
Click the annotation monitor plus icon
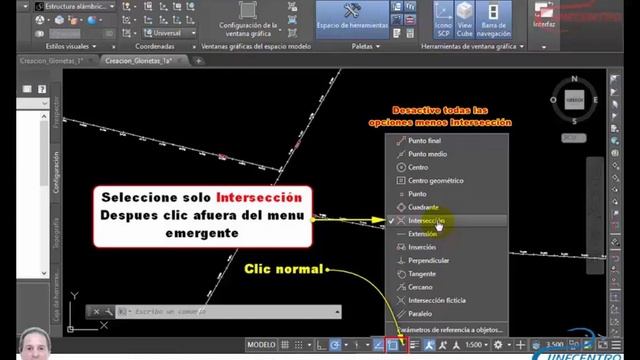point(520,345)
